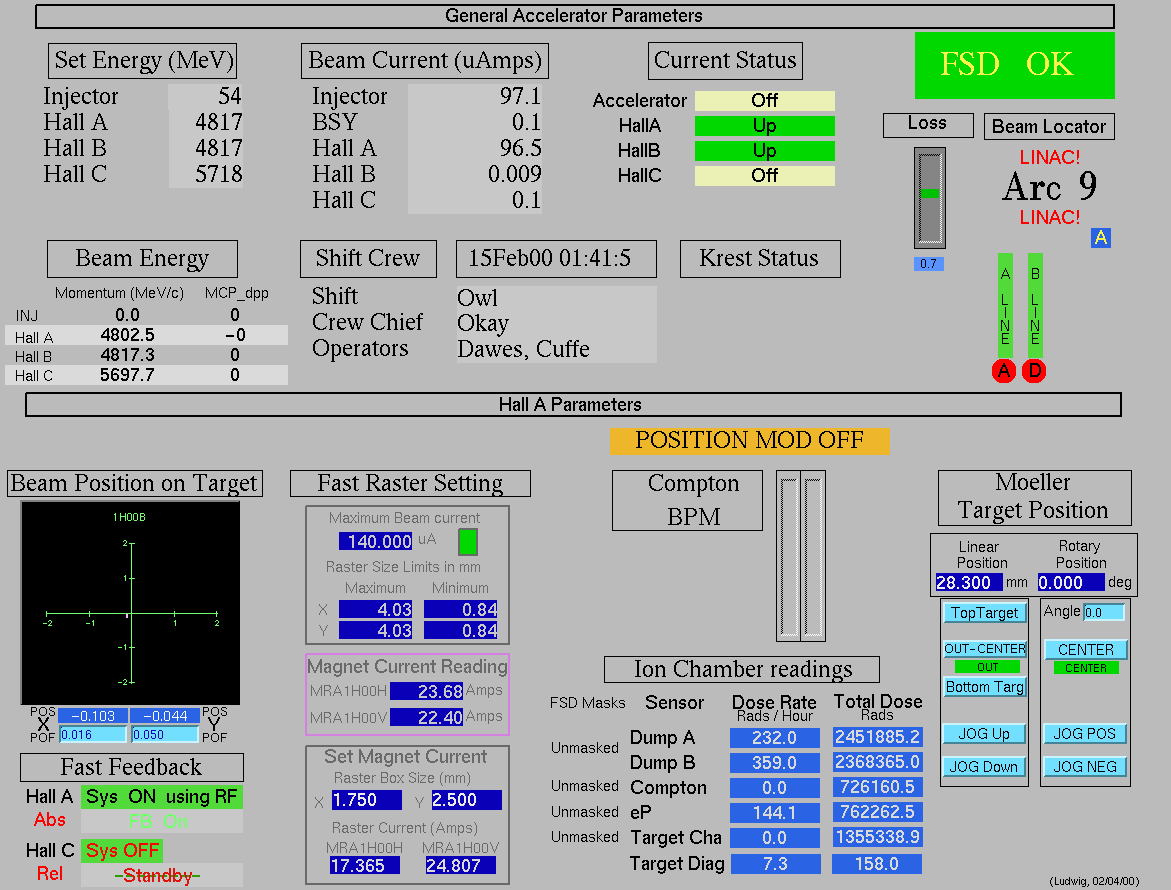The width and height of the screenshot is (1171, 890).
Task: Click the red D circle indicator
Action: coord(1034,371)
